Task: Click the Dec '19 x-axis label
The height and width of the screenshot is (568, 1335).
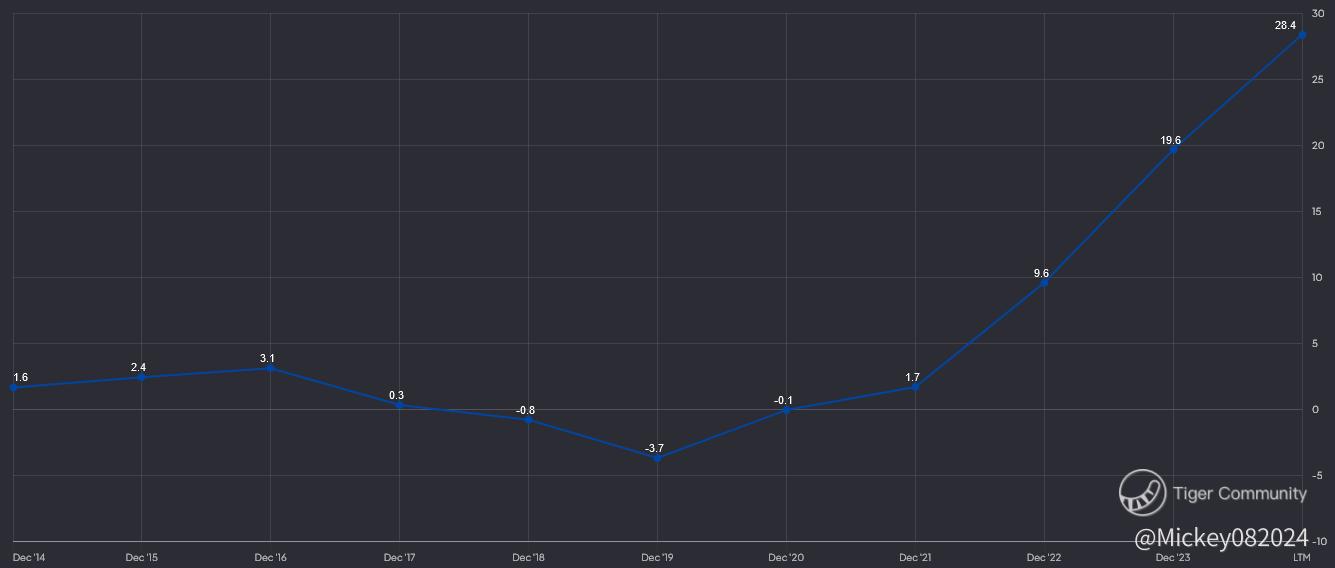Action: 657,557
